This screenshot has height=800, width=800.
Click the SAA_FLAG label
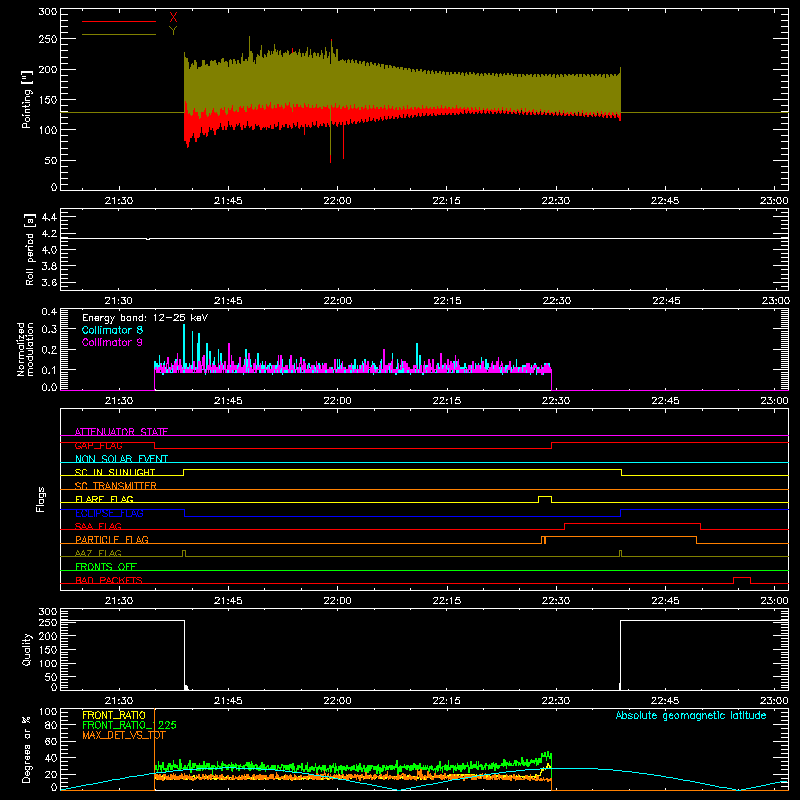pos(98,526)
